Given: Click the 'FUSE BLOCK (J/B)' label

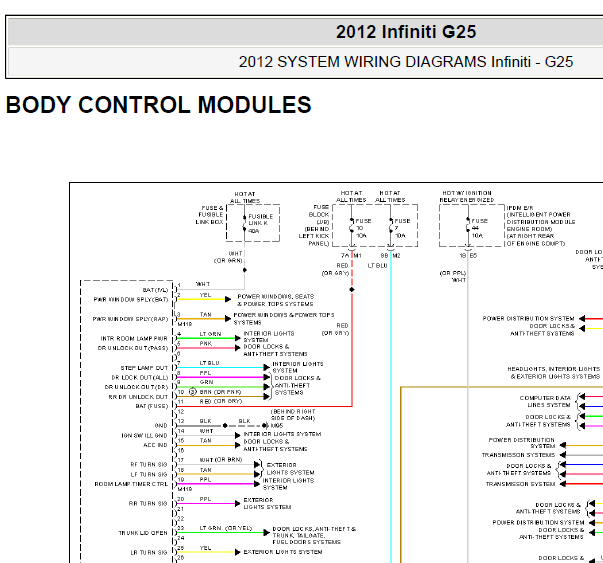Looking at the screenshot, I should (x=321, y=215).
